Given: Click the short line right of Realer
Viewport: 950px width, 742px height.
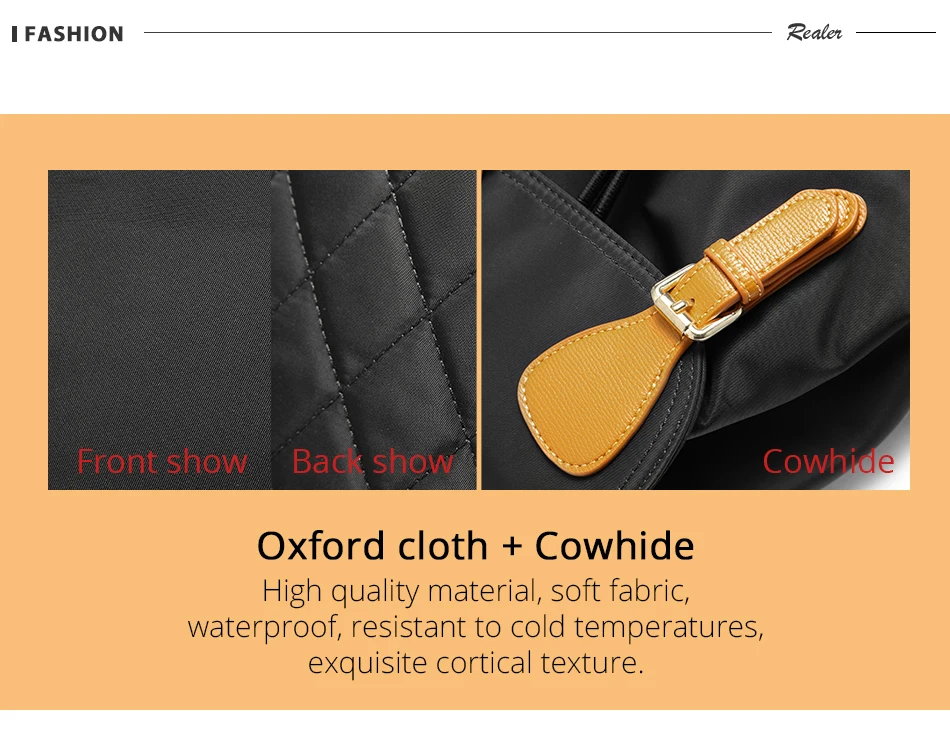Looking at the screenshot, I should click(x=896, y=33).
